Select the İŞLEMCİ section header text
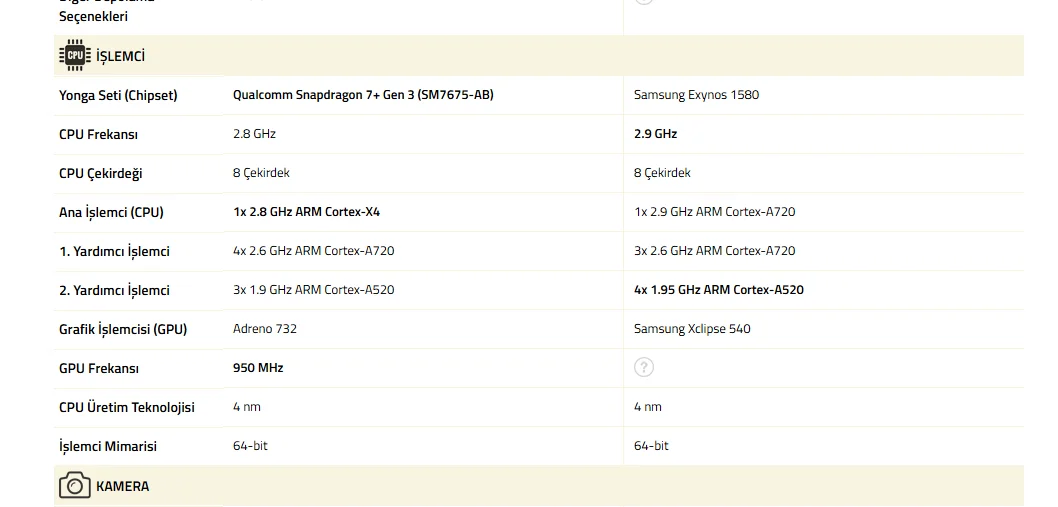The image size is (1058, 507). [120, 56]
